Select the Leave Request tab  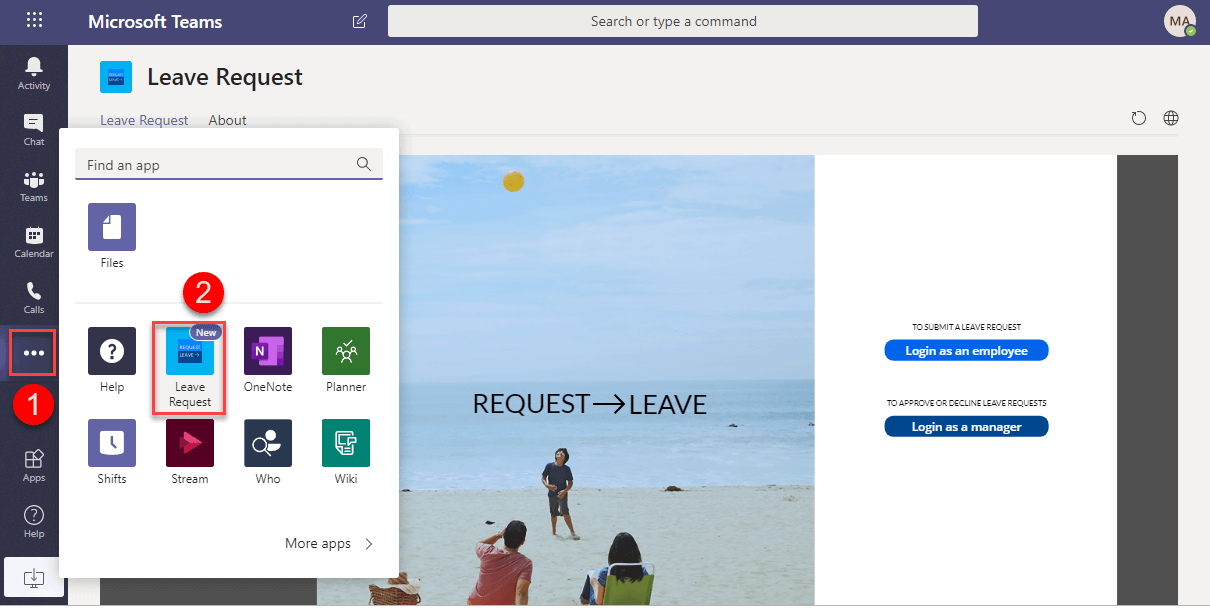coord(144,120)
